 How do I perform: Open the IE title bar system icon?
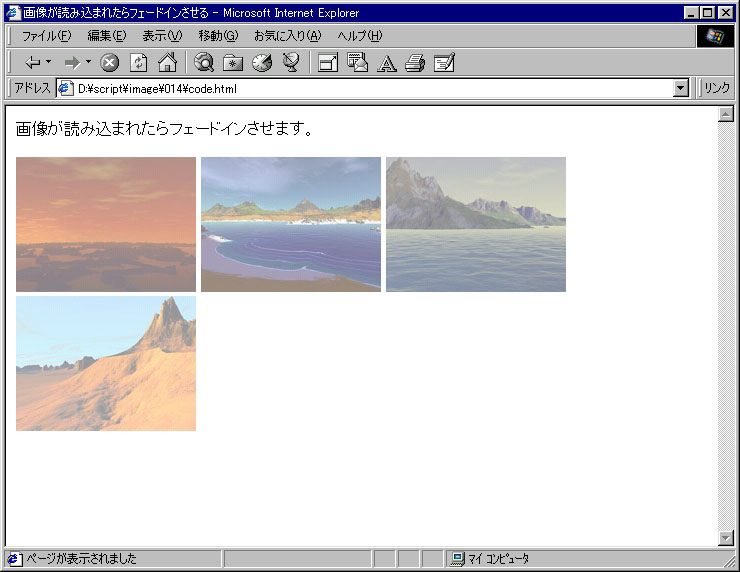click(13, 13)
